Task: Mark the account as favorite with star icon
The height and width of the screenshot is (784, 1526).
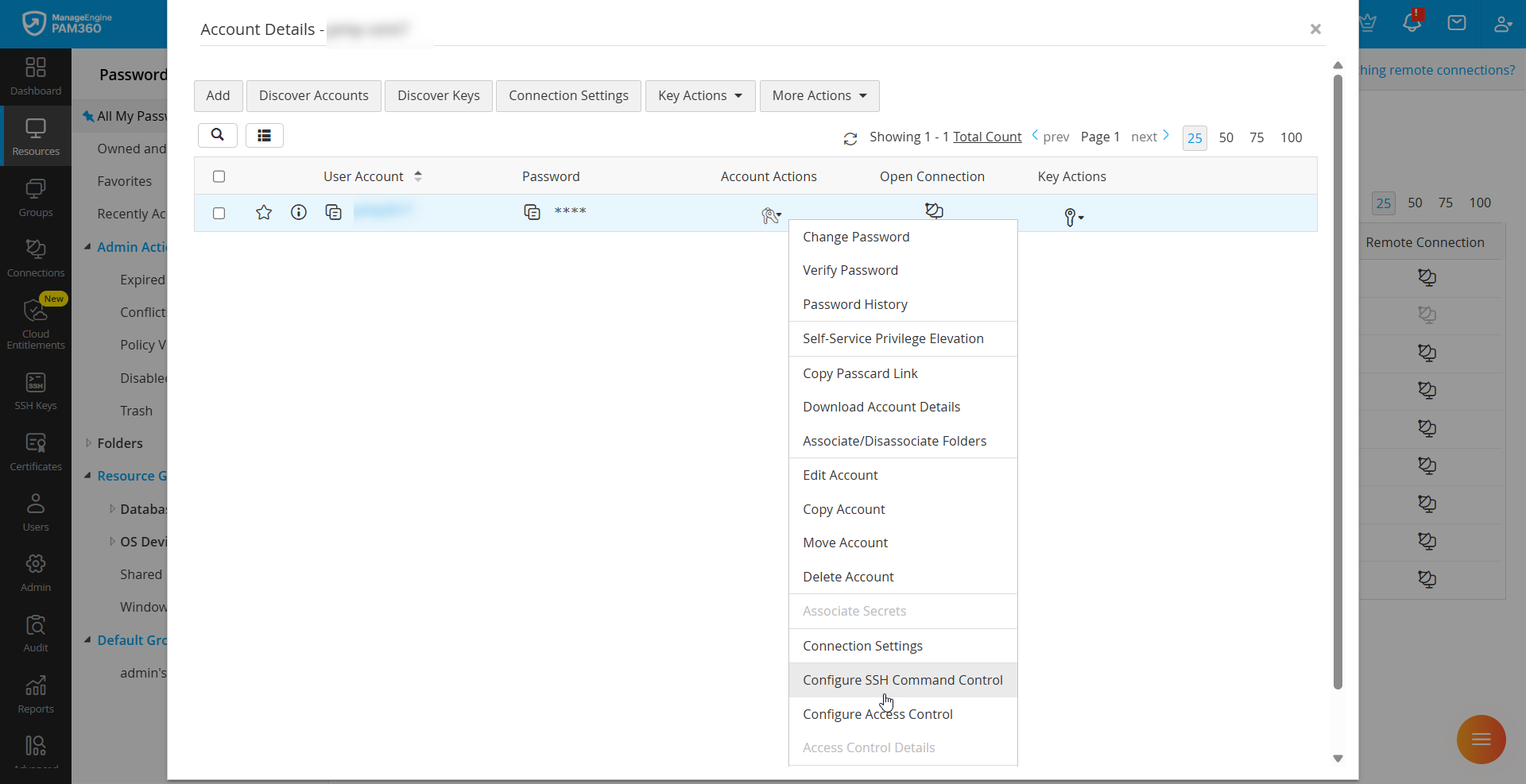Action: [264, 212]
